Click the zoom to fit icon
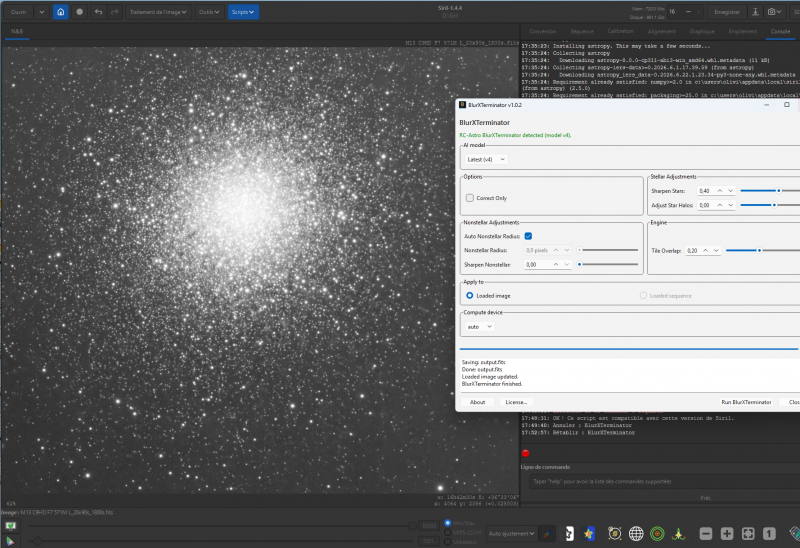800x548 pixels. coord(748,534)
